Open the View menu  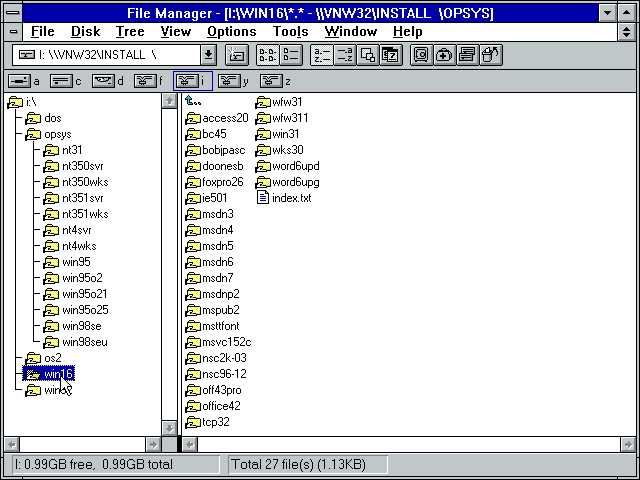176,31
